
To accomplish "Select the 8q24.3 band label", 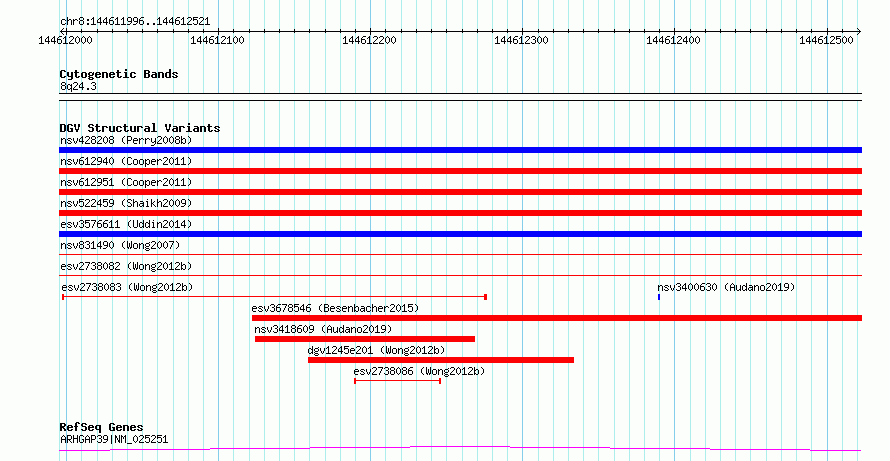I will [78, 87].
